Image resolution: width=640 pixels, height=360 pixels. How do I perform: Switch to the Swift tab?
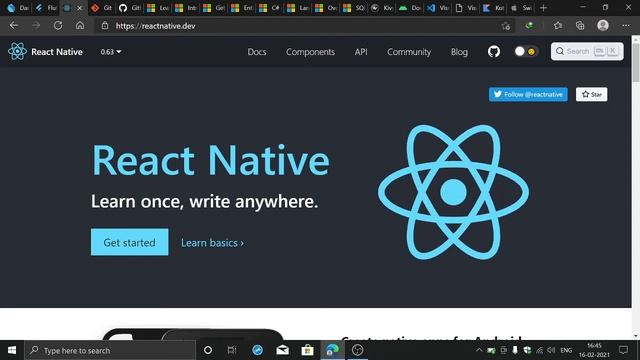click(x=521, y=8)
